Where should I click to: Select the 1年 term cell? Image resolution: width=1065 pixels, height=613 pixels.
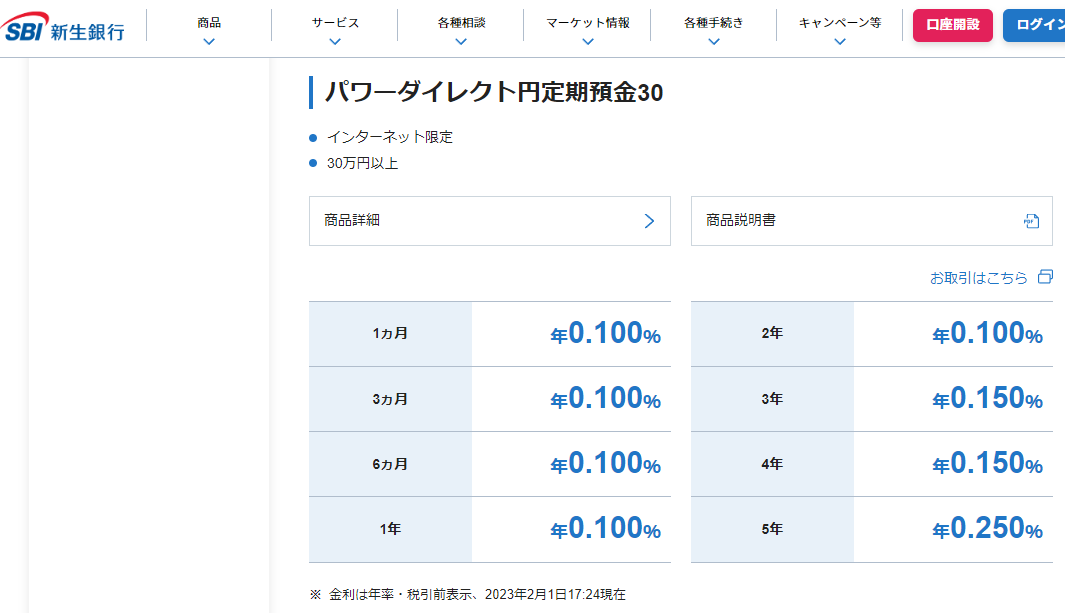(391, 530)
